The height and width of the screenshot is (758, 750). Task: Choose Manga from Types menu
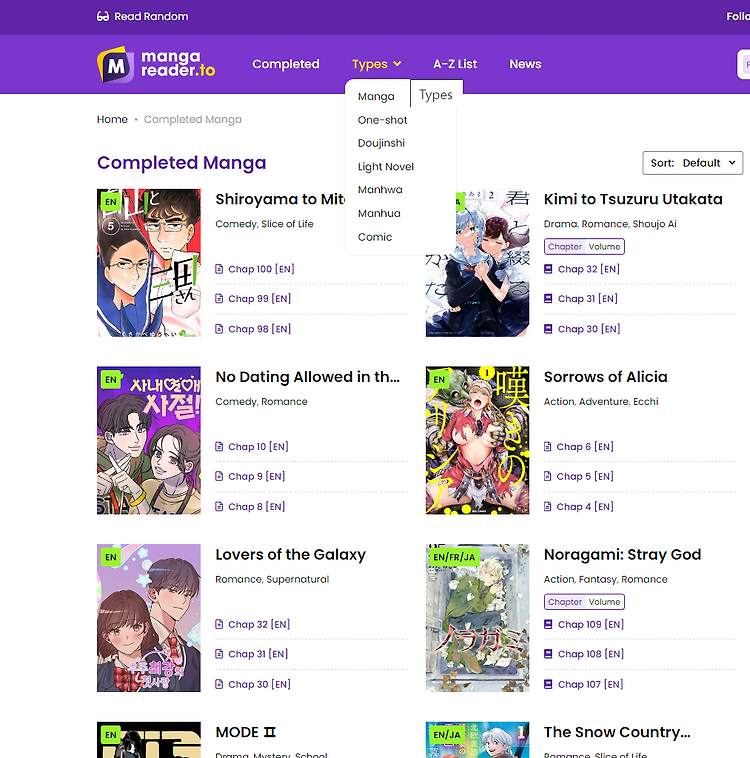pyautogui.click(x=376, y=97)
